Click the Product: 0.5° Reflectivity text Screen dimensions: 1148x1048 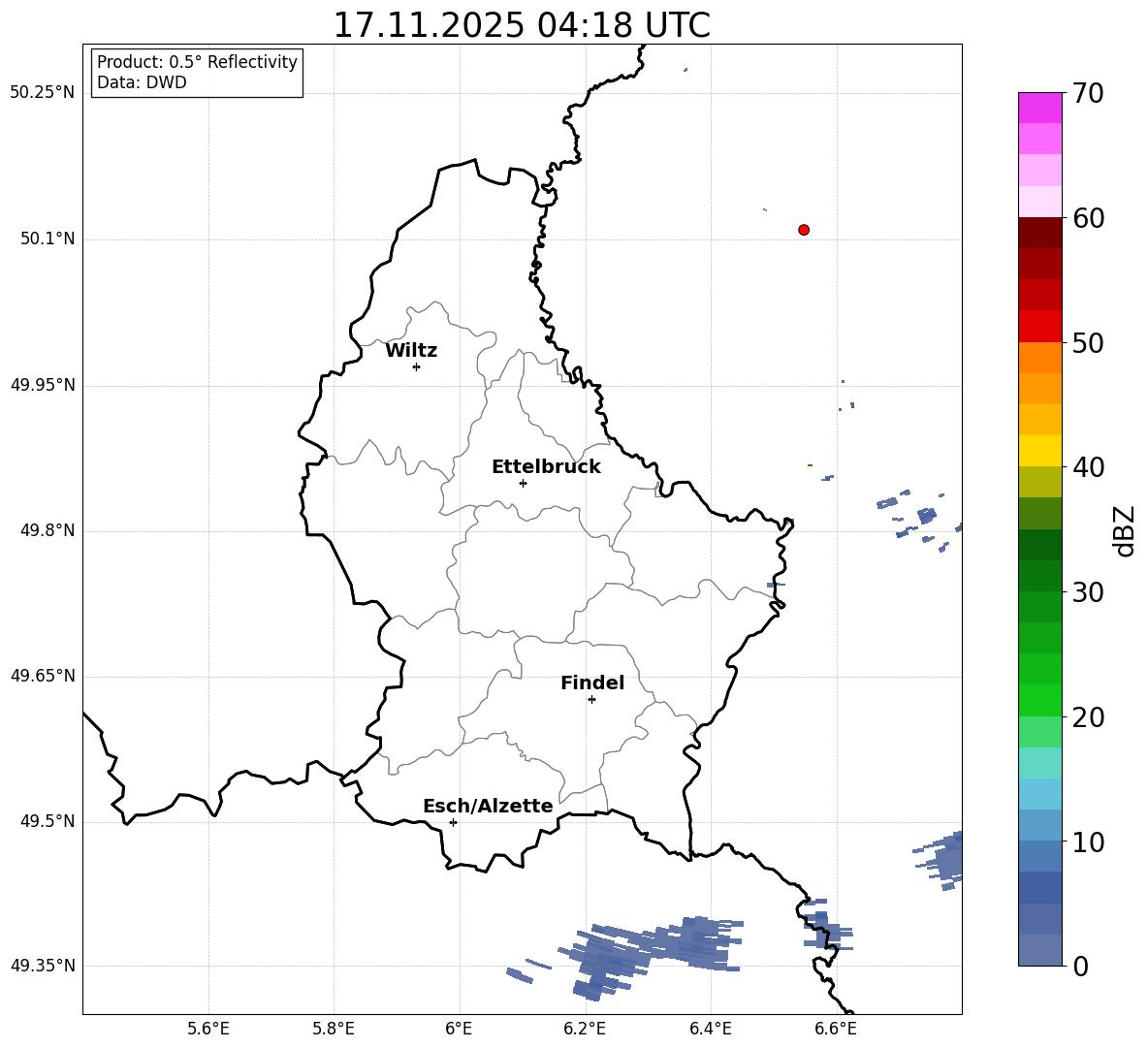[x=197, y=62]
